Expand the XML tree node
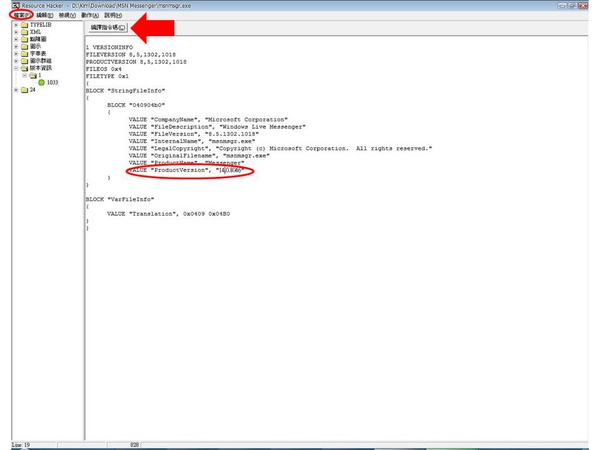The width and height of the screenshot is (600, 450). click(16, 32)
